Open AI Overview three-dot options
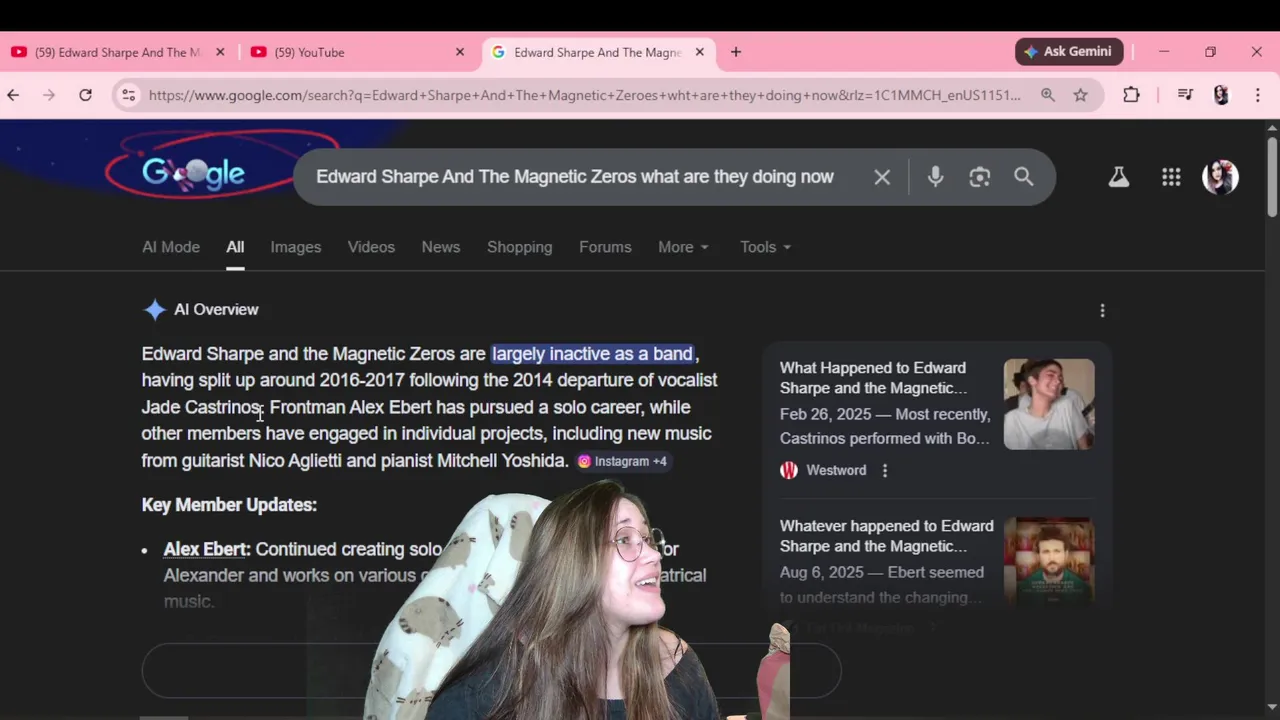 1102,311
